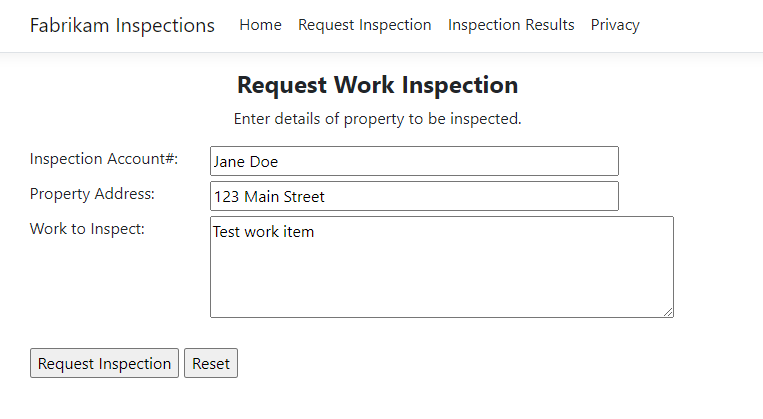Click the textarea resize handle corner
The image size is (763, 419).
click(668, 312)
